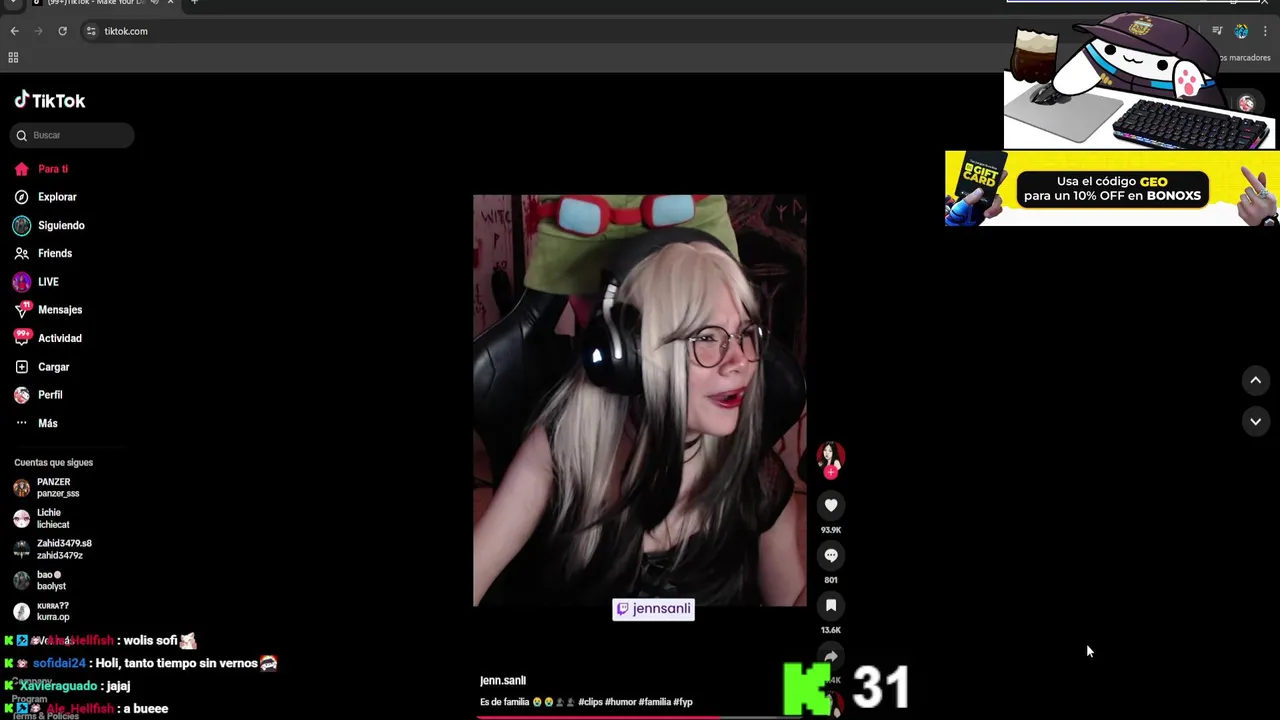The image size is (1280, 720).
Task: Click the #humor hashtag
Action: [x=620, y=702]
